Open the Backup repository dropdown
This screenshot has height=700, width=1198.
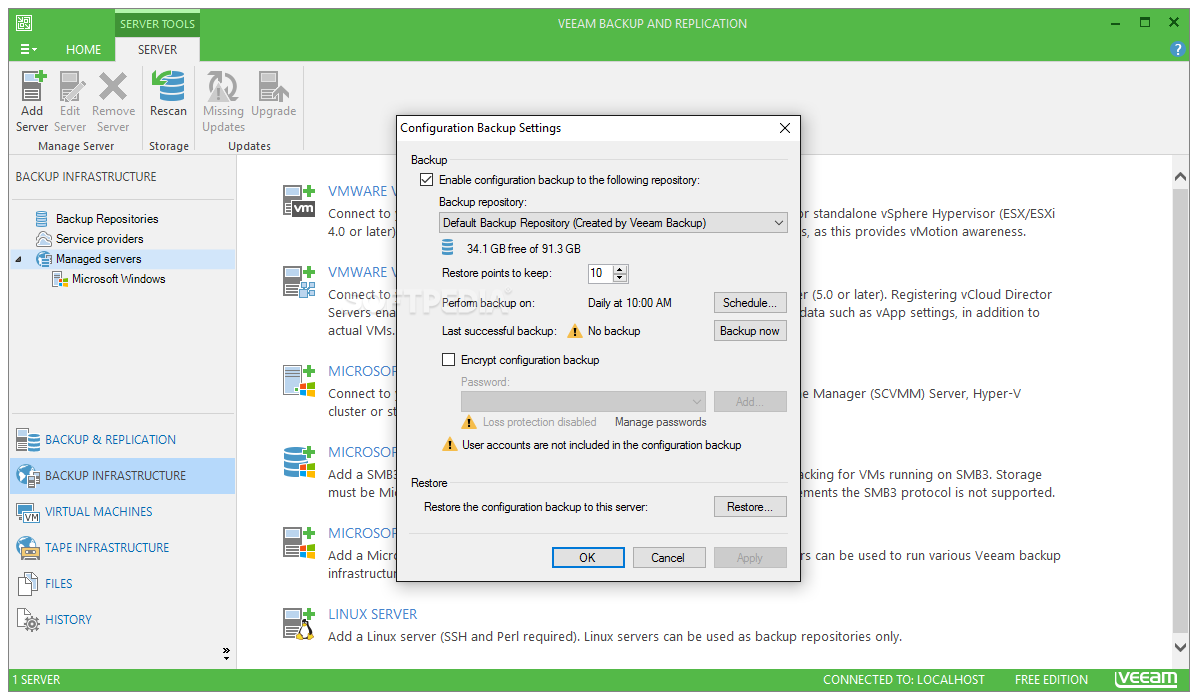point(613,223)
